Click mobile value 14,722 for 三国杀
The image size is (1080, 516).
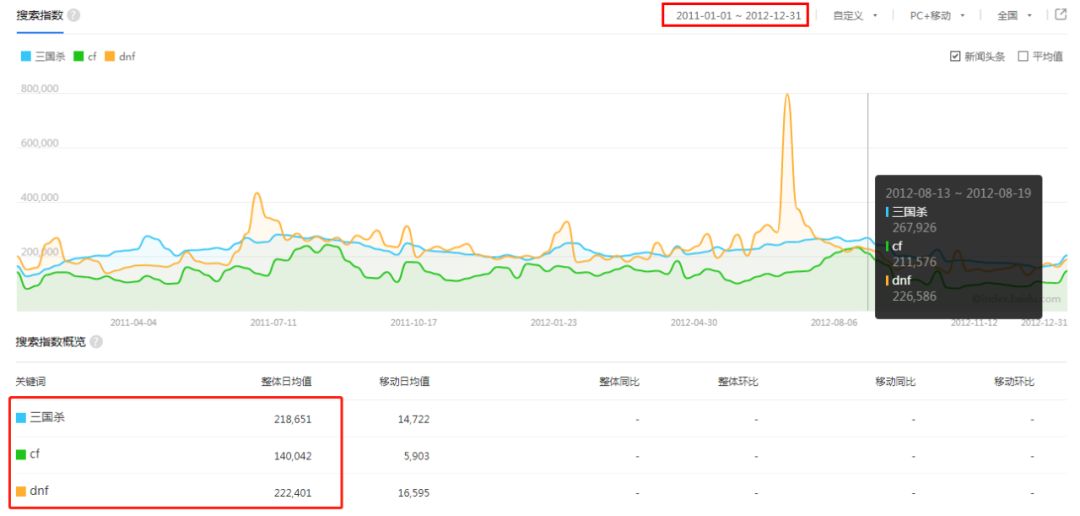(x=414, y=419)
